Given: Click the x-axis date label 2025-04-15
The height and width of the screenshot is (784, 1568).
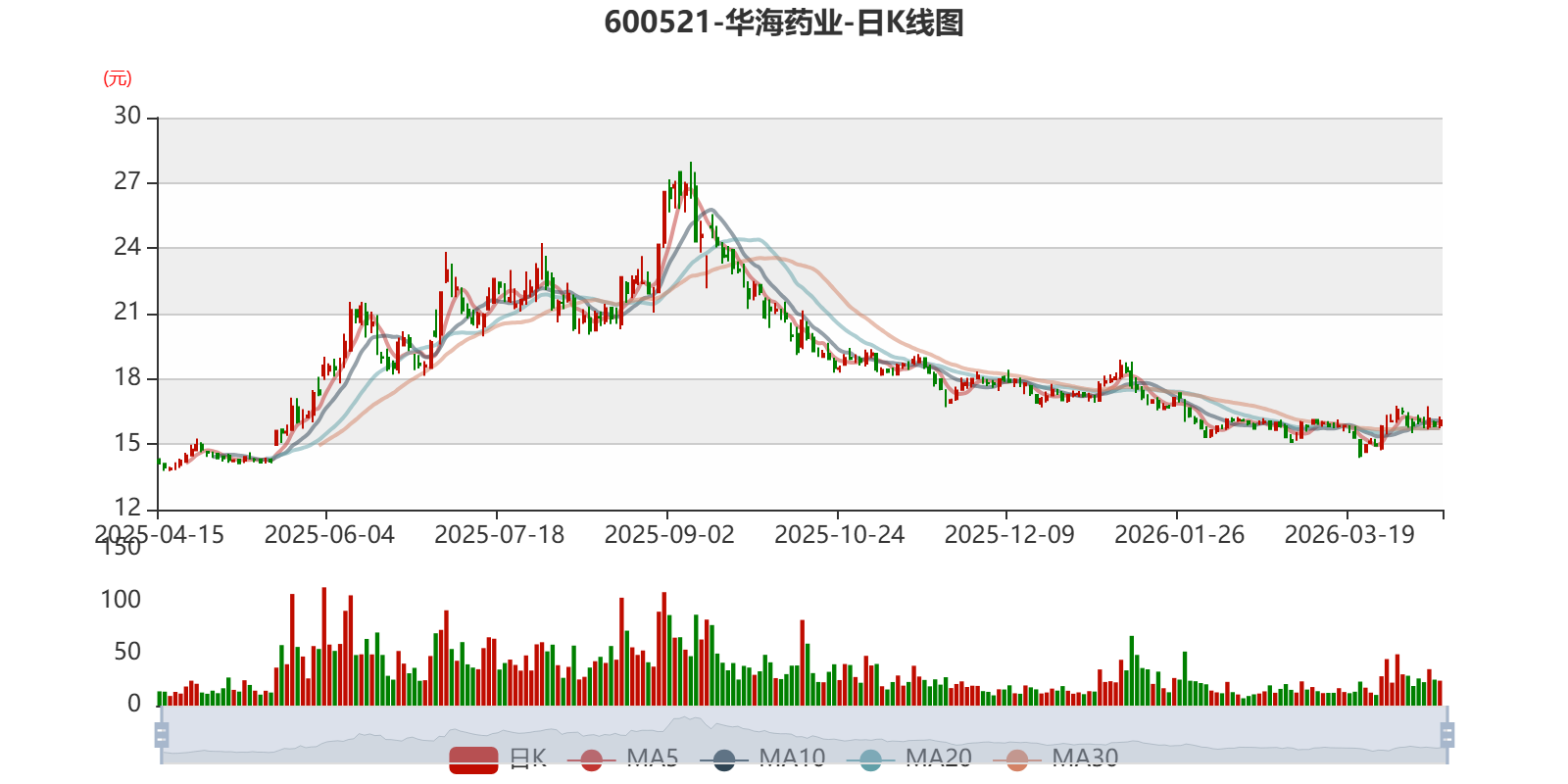Looking at the screenshot, I should pos(159,535).
